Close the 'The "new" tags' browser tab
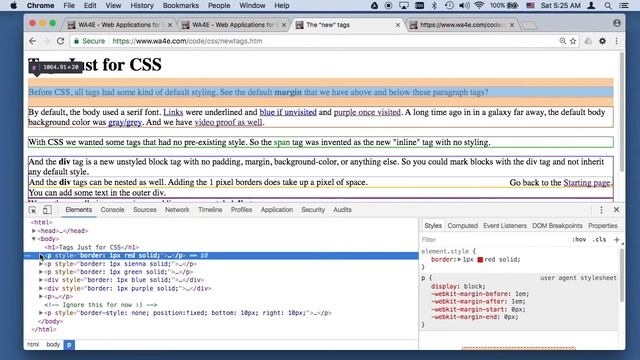The image size is (640, 360). click(398, 25)
